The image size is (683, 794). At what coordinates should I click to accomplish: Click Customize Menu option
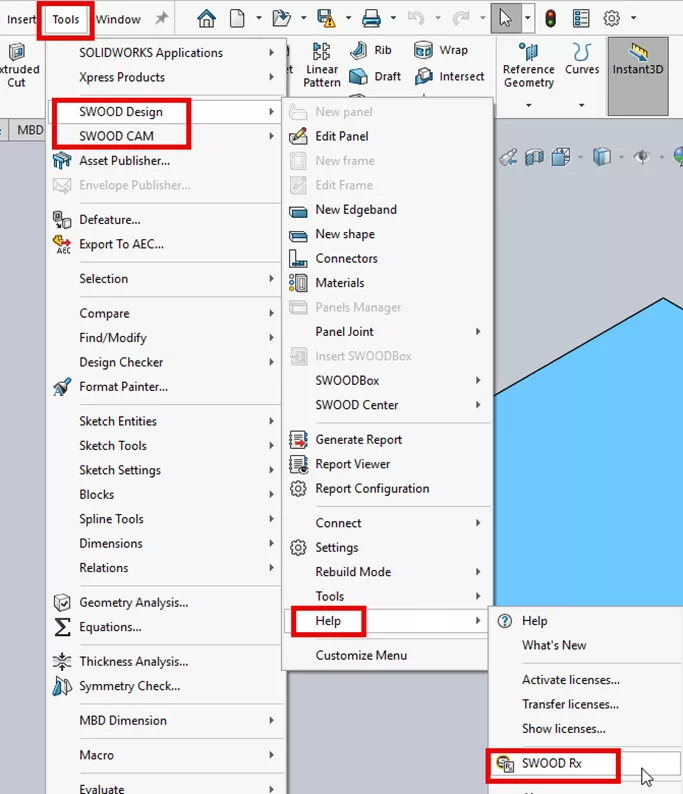click(361, 656)
